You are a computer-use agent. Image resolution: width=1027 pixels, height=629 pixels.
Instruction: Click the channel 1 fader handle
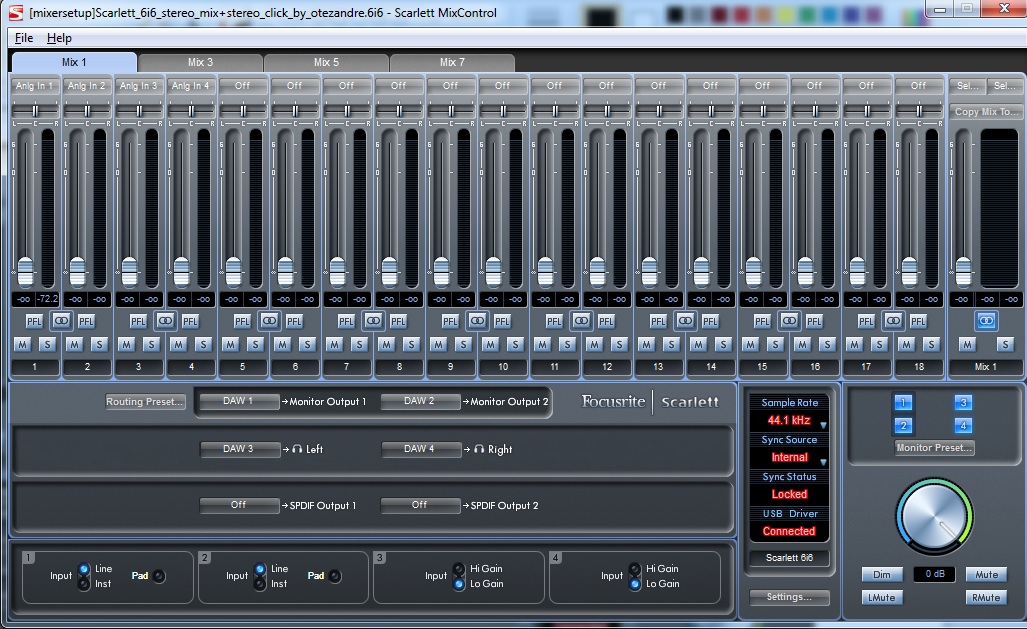(25, 271)
